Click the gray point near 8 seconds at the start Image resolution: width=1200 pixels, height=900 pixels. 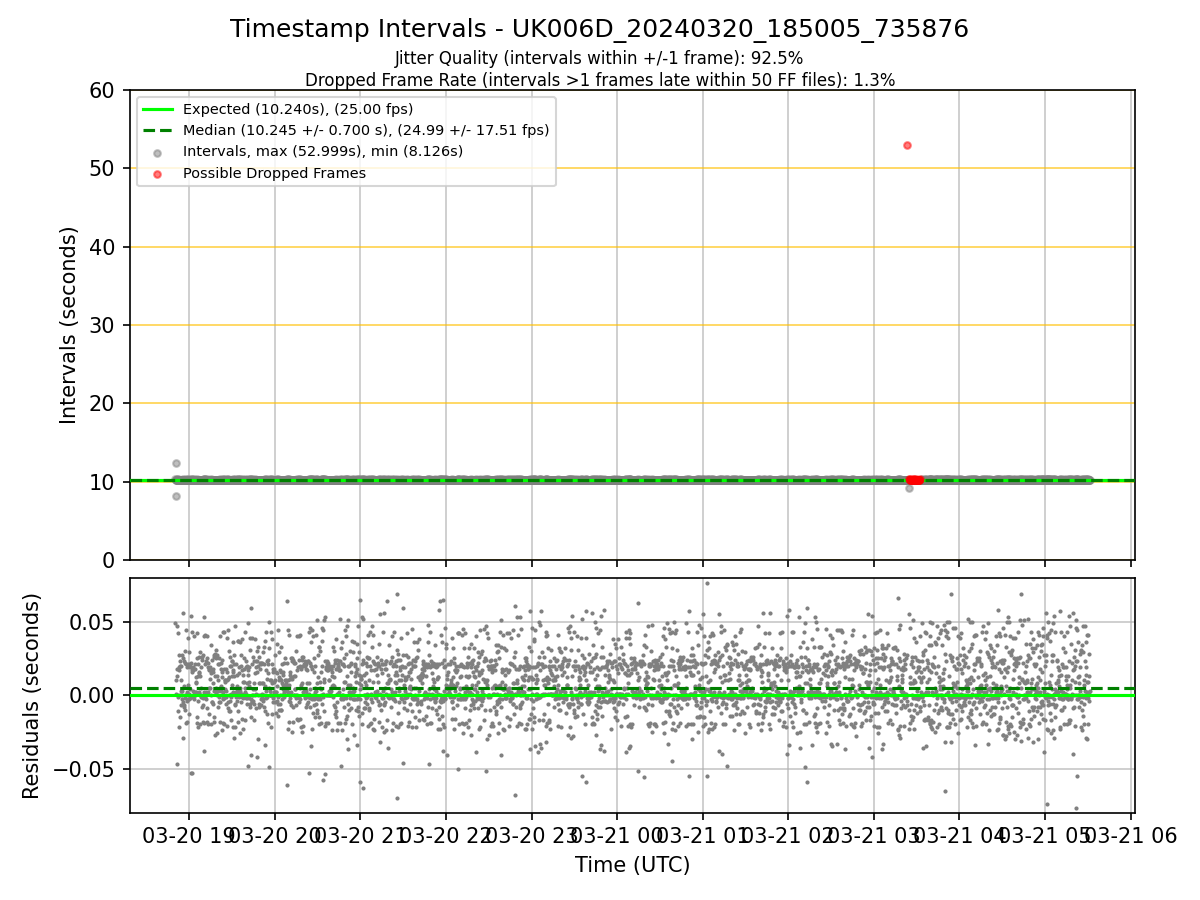click(176, 496)
